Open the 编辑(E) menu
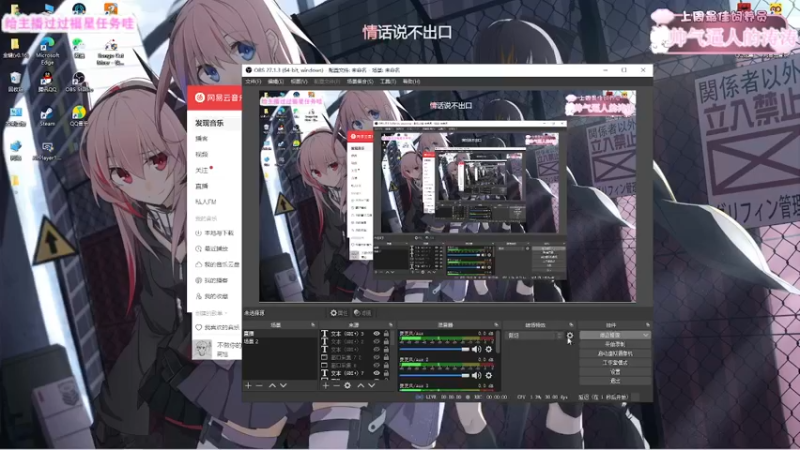800x450 pixels. 276,82
